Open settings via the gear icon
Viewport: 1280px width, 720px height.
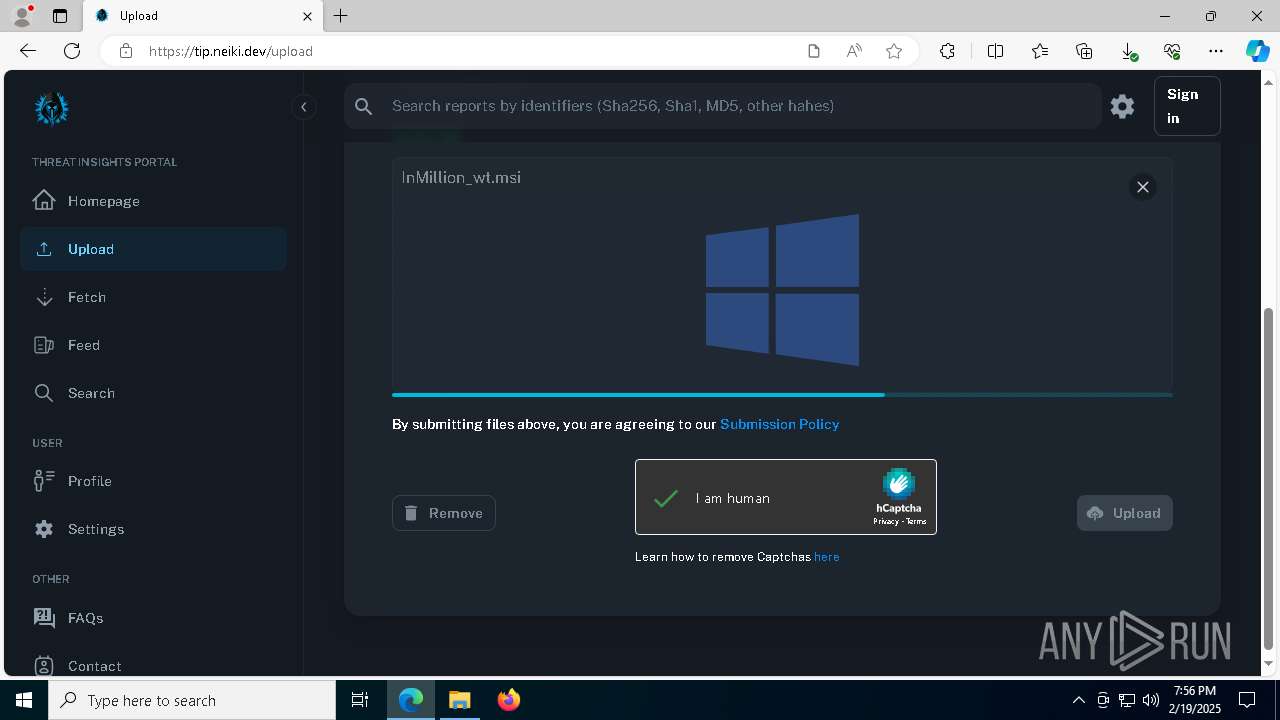(x=1122, y=106)
